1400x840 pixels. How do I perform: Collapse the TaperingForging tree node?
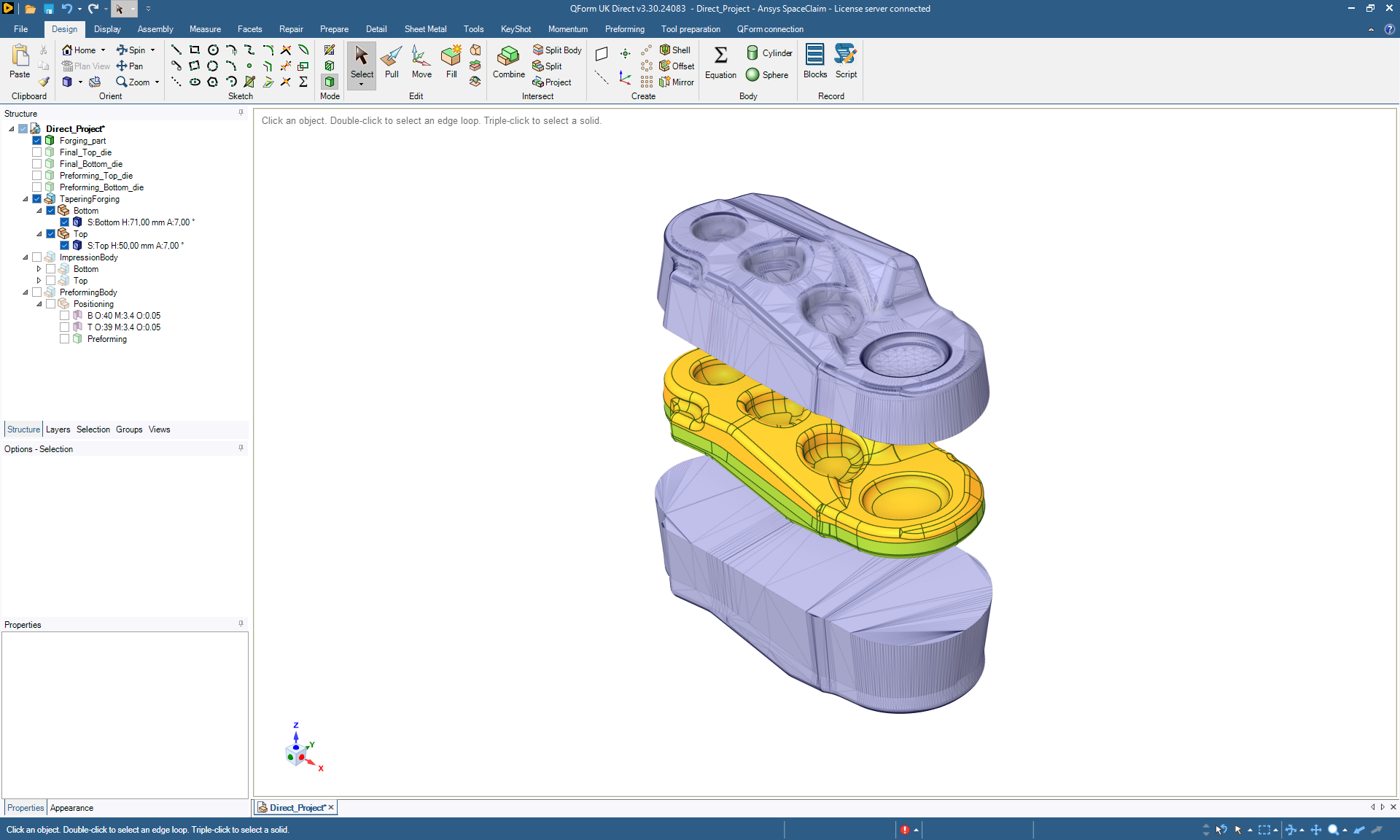click(x=26, y=199)
